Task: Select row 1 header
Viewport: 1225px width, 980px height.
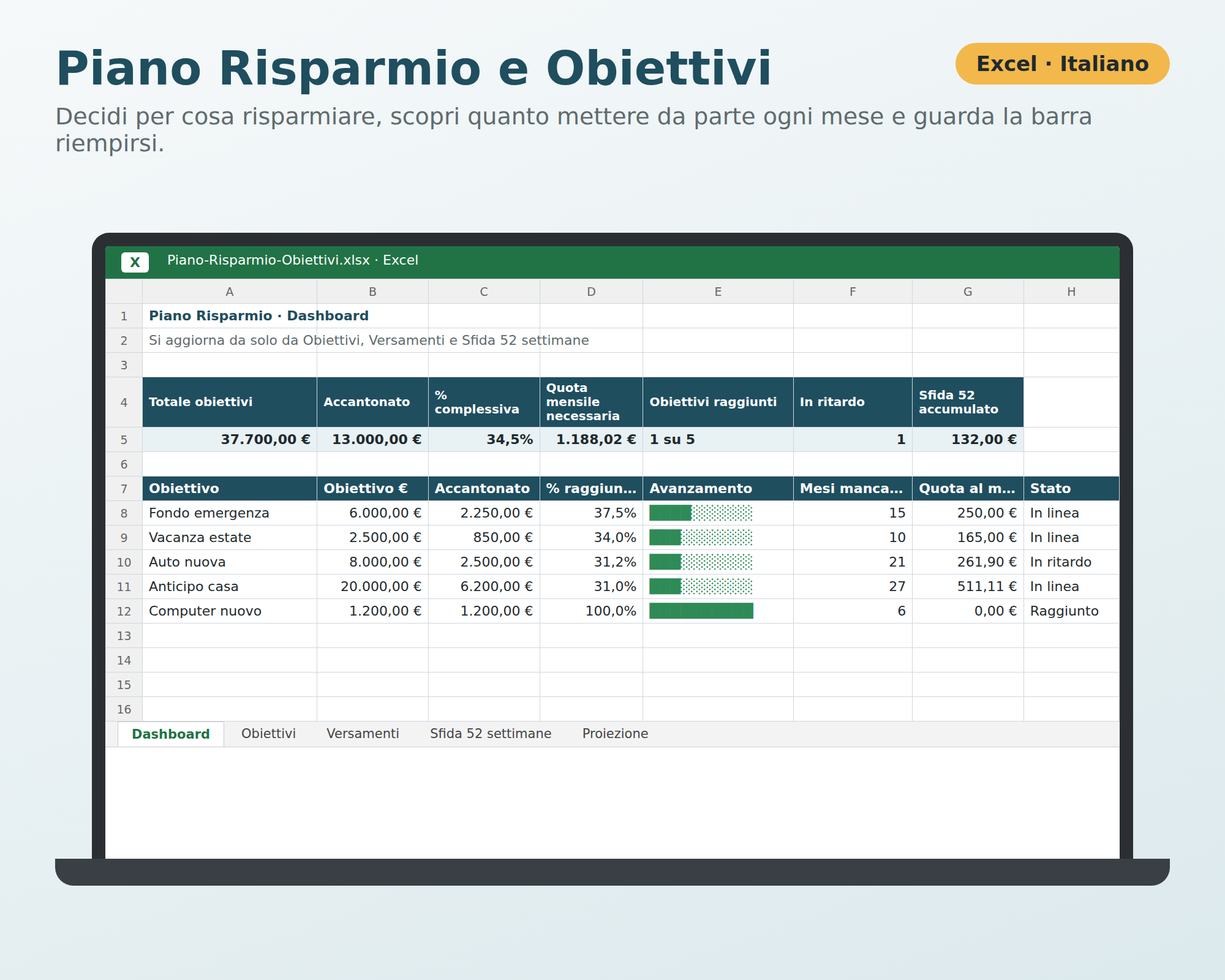Action: click(x=124, y=316)
